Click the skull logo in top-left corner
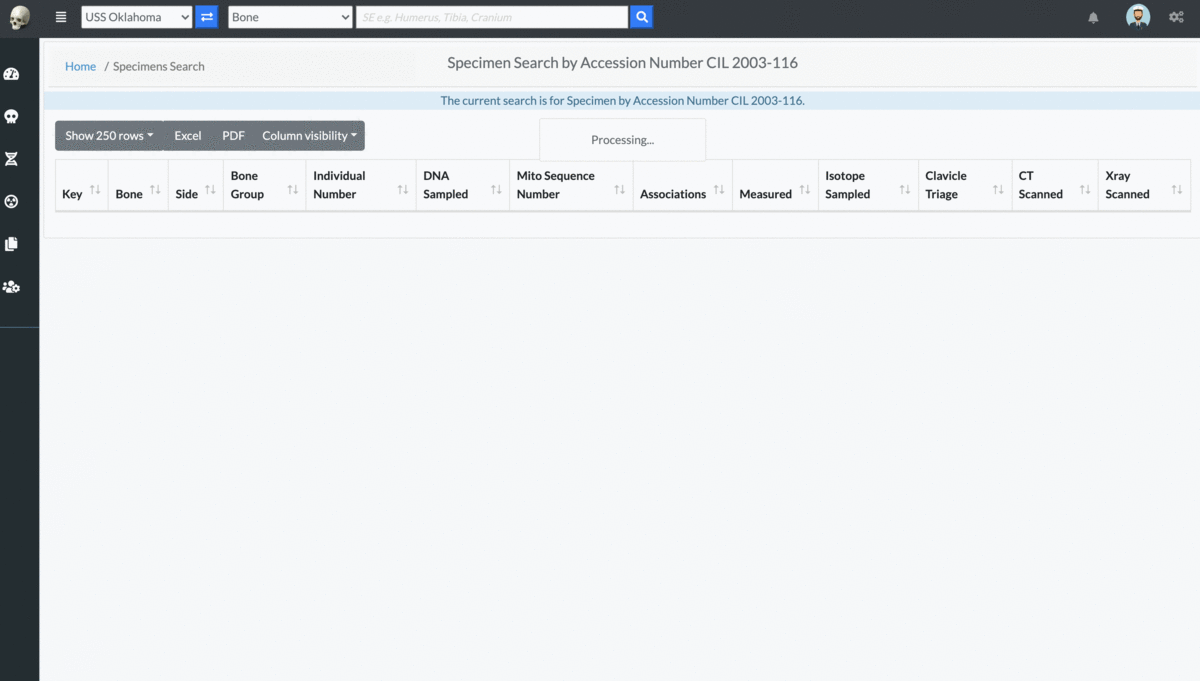Image resolution: width=1200 pixels, height=681 pixels. coord(19,17)
